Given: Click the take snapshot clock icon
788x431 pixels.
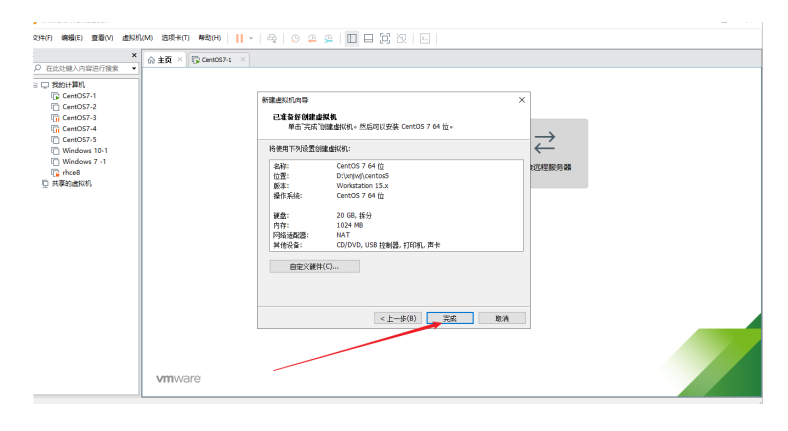Looking at the screenshot, I should 296,38.
